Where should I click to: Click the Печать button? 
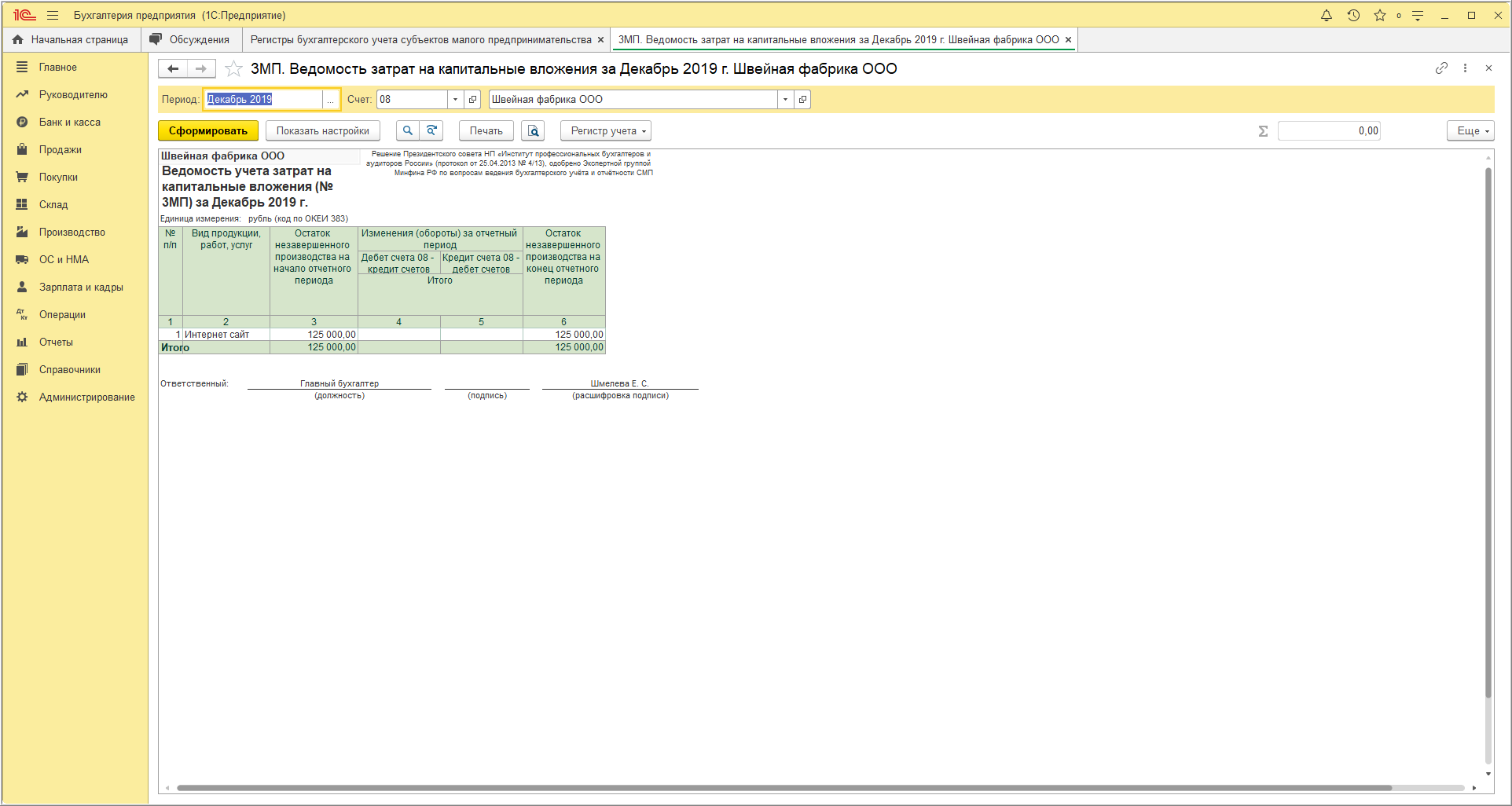pyautogui.click(x=486, y=131)
